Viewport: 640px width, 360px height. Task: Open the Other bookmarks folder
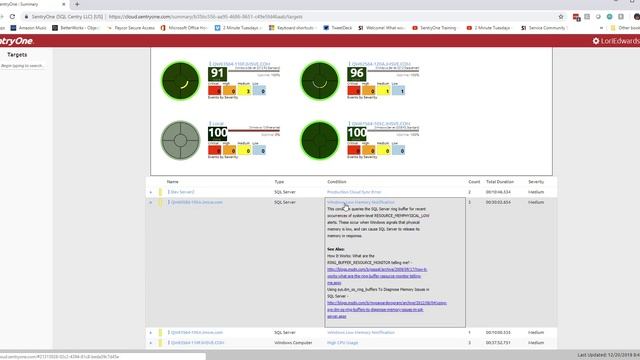(625, 28)
